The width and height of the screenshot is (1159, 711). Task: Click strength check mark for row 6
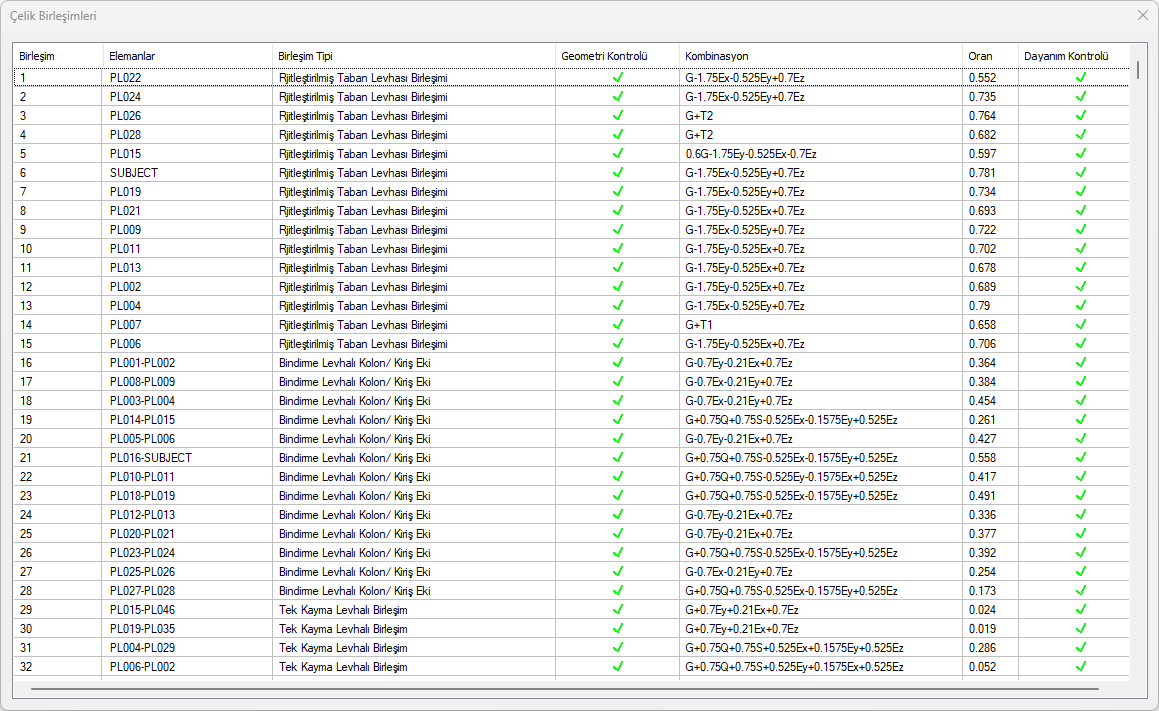[1080, 173]
